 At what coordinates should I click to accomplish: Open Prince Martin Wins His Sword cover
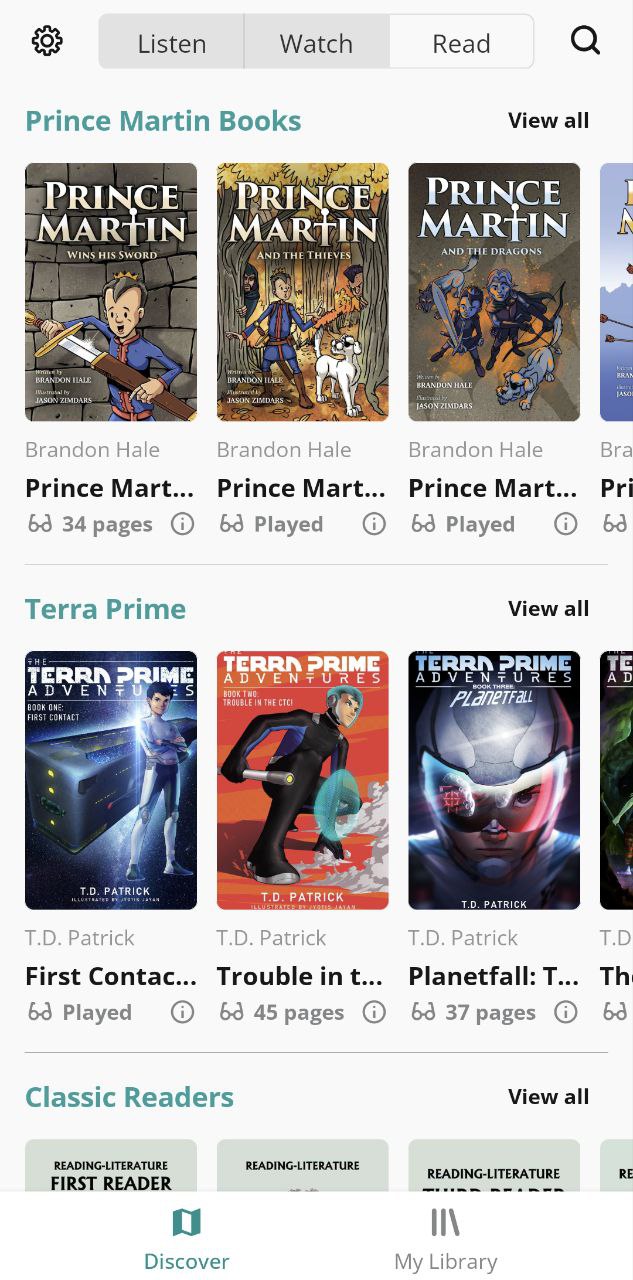[x=111, y=292]
